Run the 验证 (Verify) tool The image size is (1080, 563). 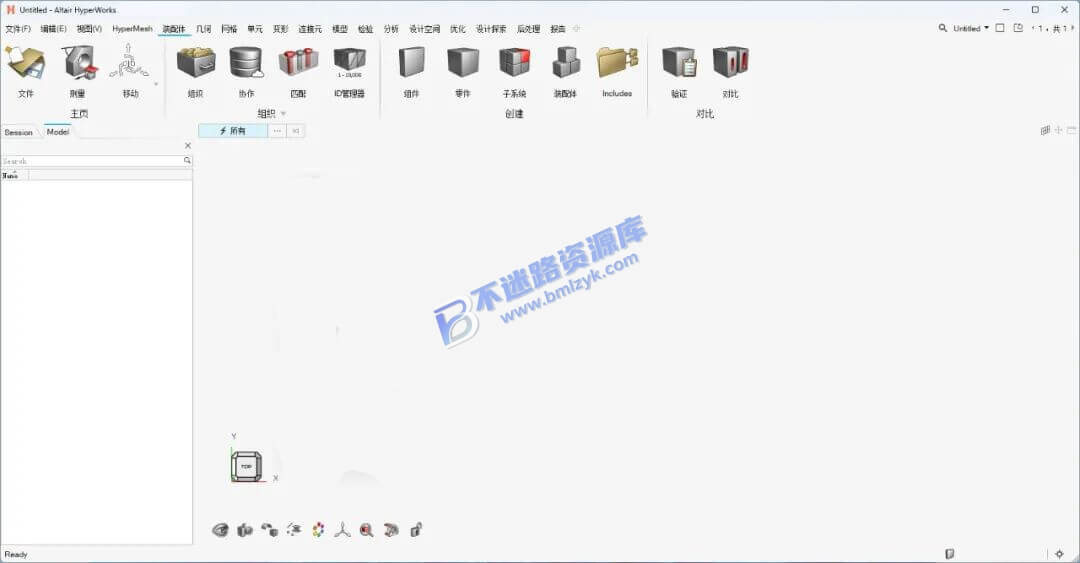[679, 63]
